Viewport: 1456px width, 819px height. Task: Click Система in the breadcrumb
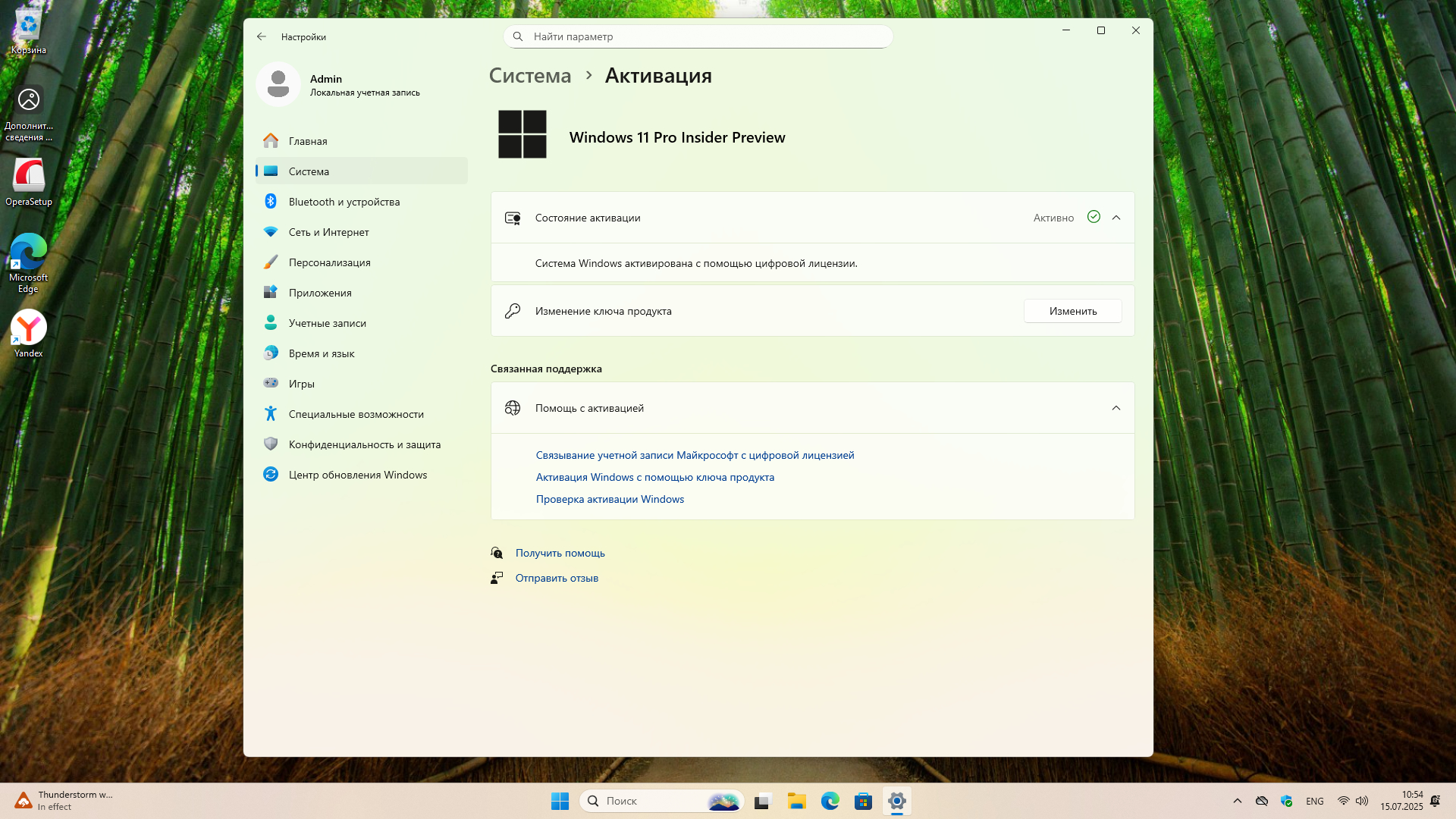(x=529, y=76)
